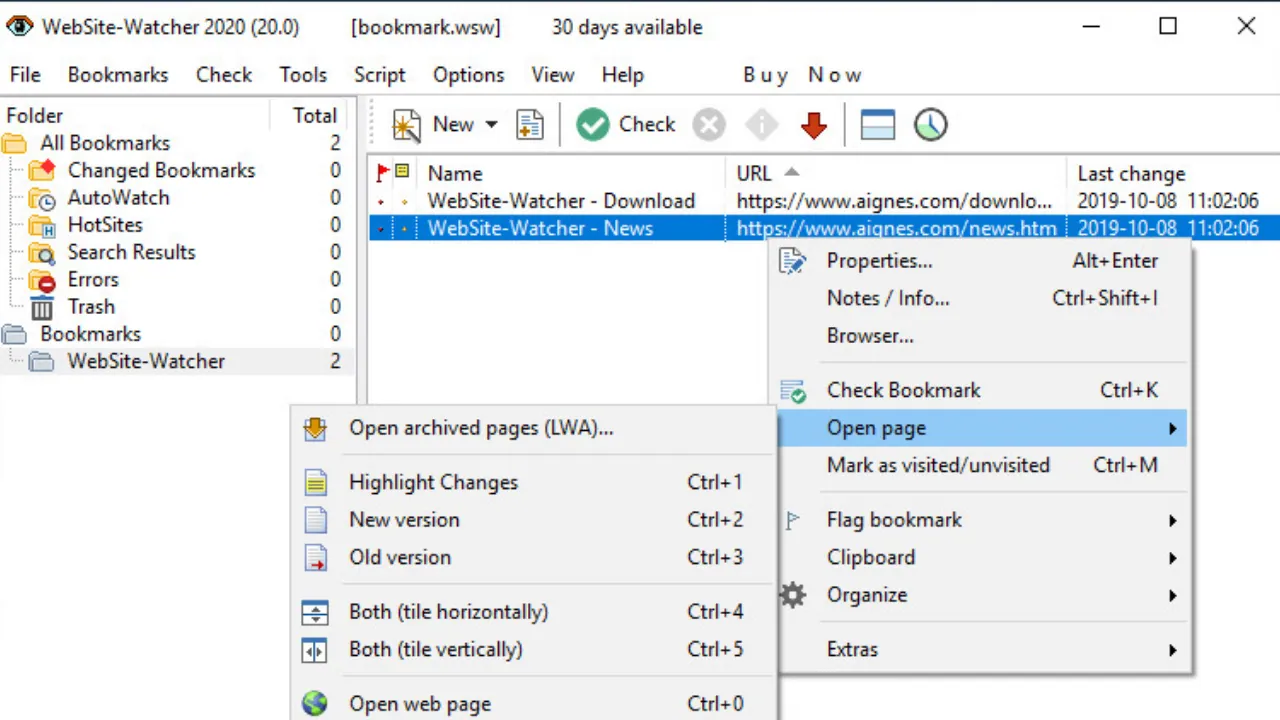Select the AutoWatch folder
1280x720 pixels.
(118, 198)
